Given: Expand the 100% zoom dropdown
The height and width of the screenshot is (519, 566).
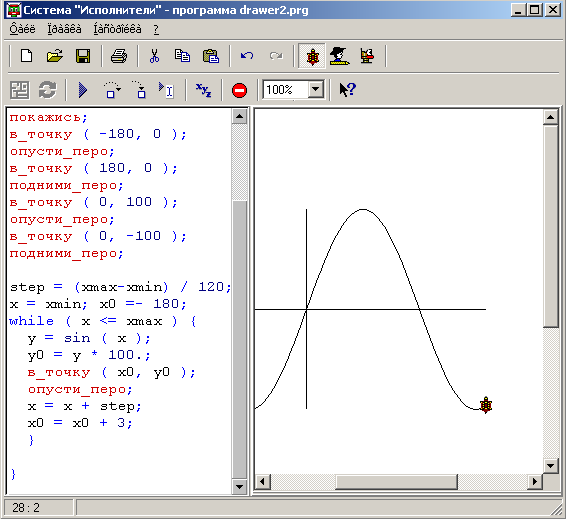Looking at the screenshot, I should [316, 89].
